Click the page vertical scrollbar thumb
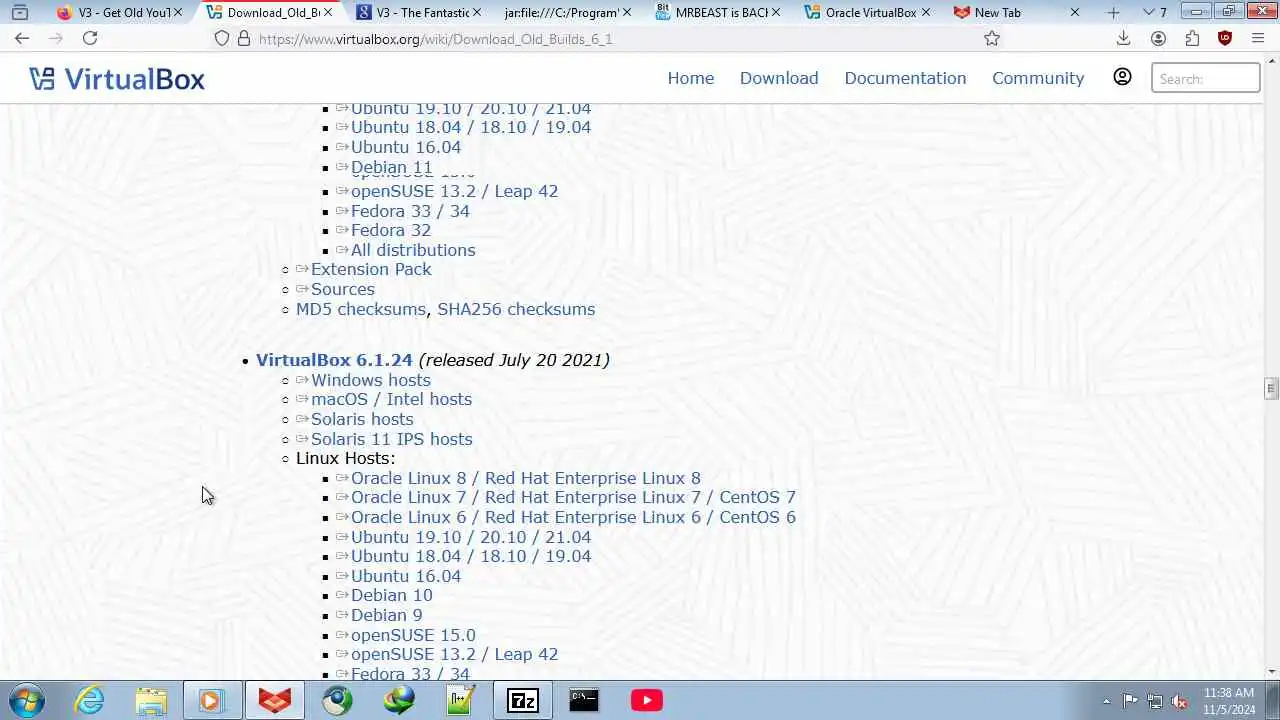 pyautogui.click(x=1271, y=388)
